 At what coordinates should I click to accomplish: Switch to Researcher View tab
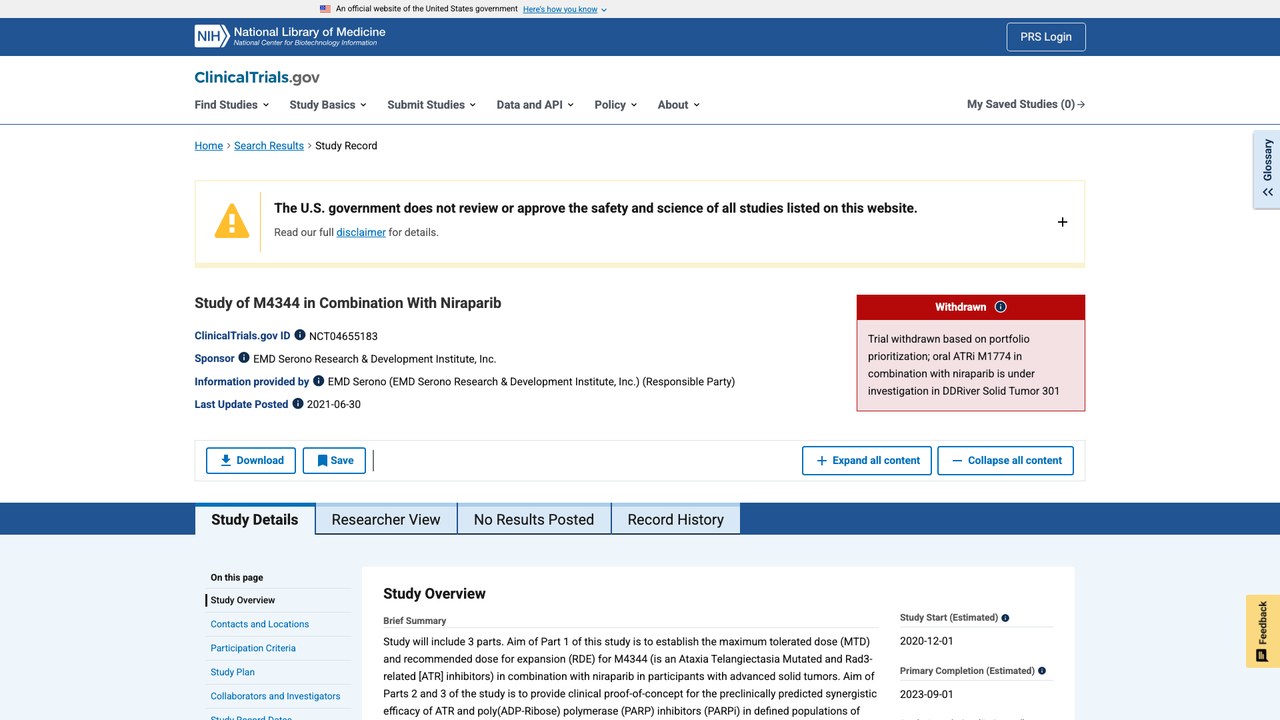point(386,519)
